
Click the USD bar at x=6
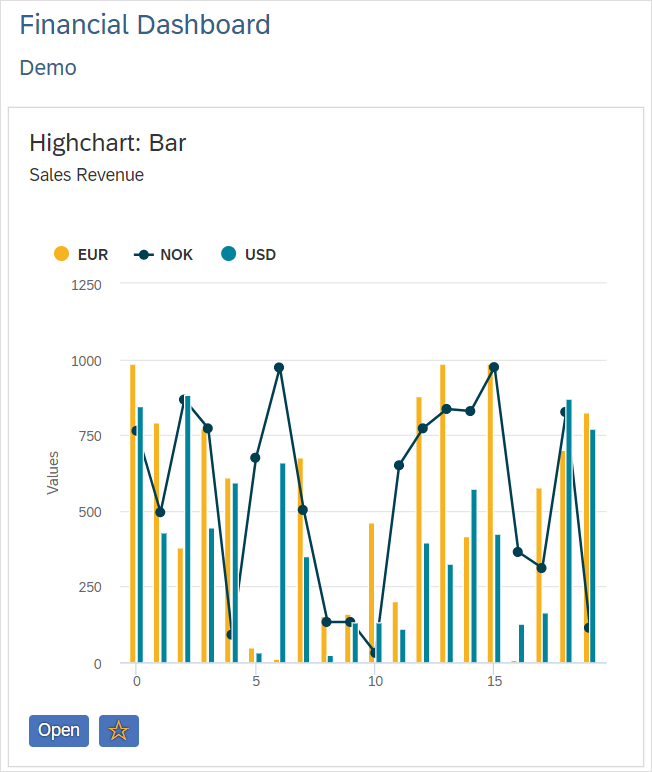[x=283, y=563]
